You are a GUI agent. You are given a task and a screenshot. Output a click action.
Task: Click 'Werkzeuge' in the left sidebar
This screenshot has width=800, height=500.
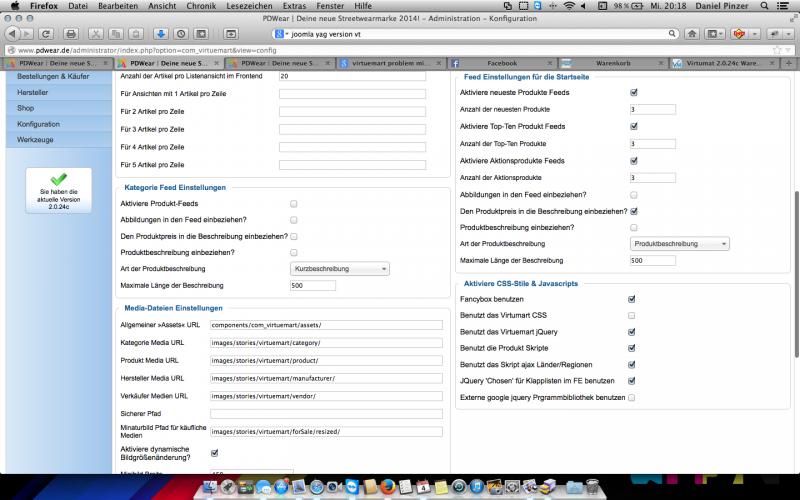coord(37,140)
